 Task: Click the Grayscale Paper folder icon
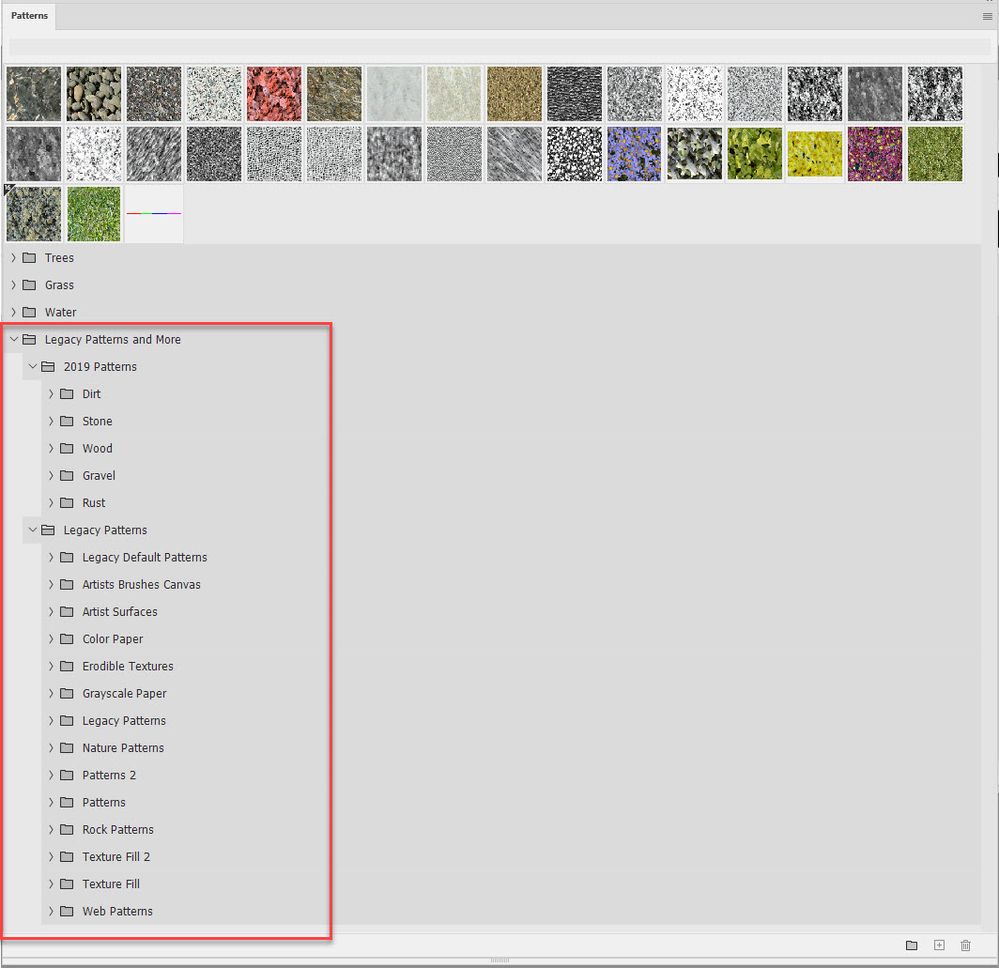coord(67,693)
